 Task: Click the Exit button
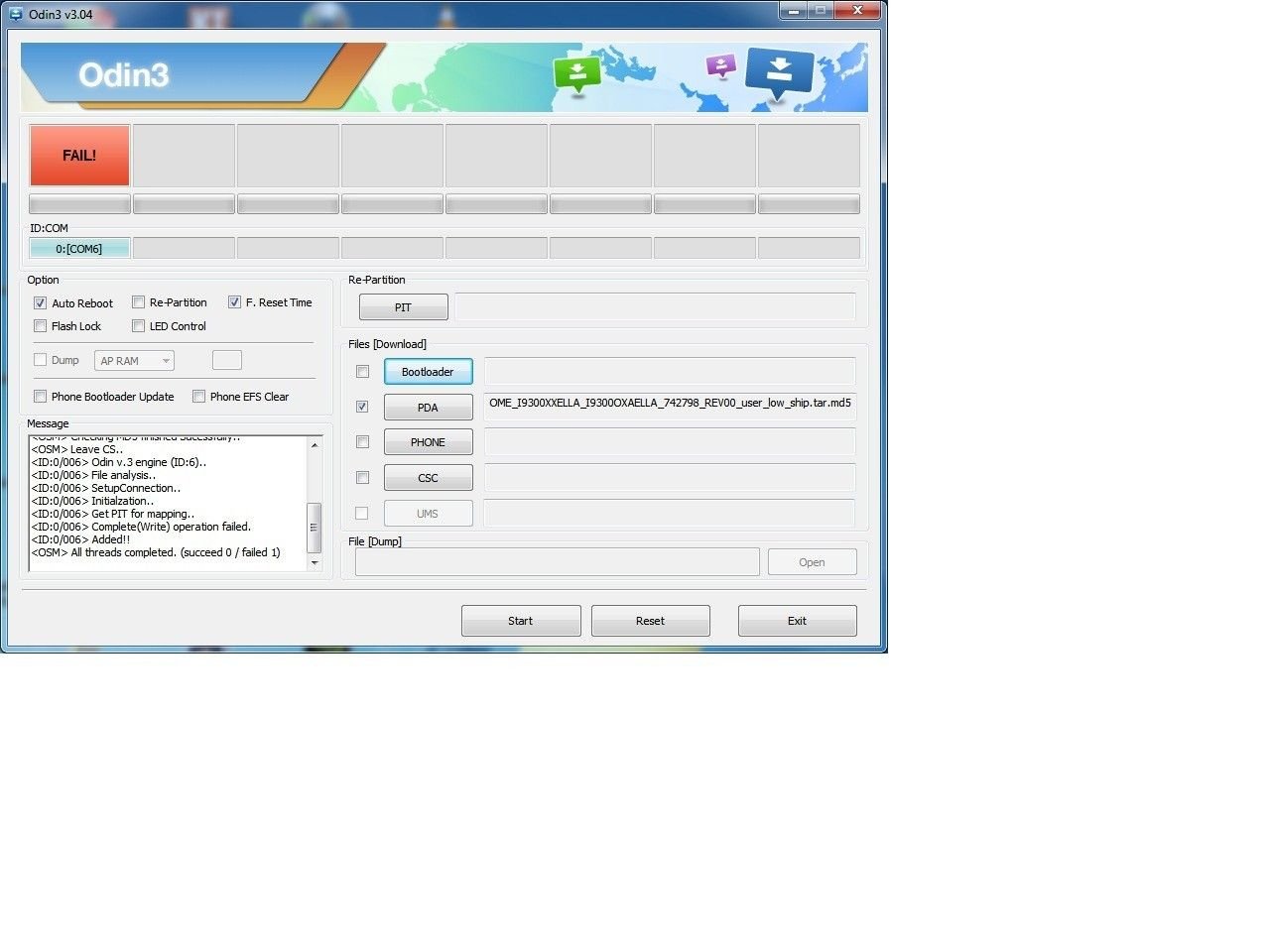797,621
